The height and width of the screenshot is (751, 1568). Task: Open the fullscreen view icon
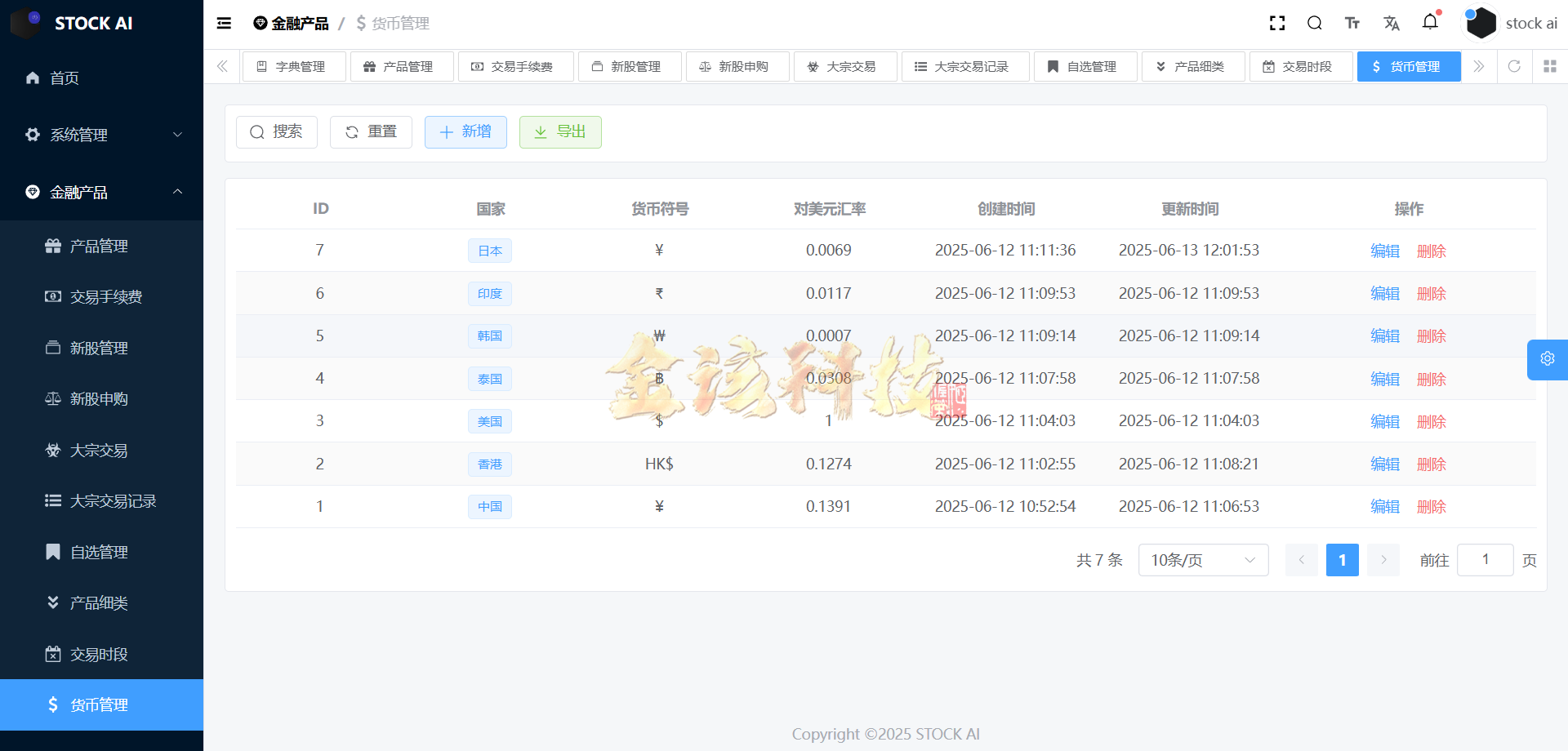1276,23
